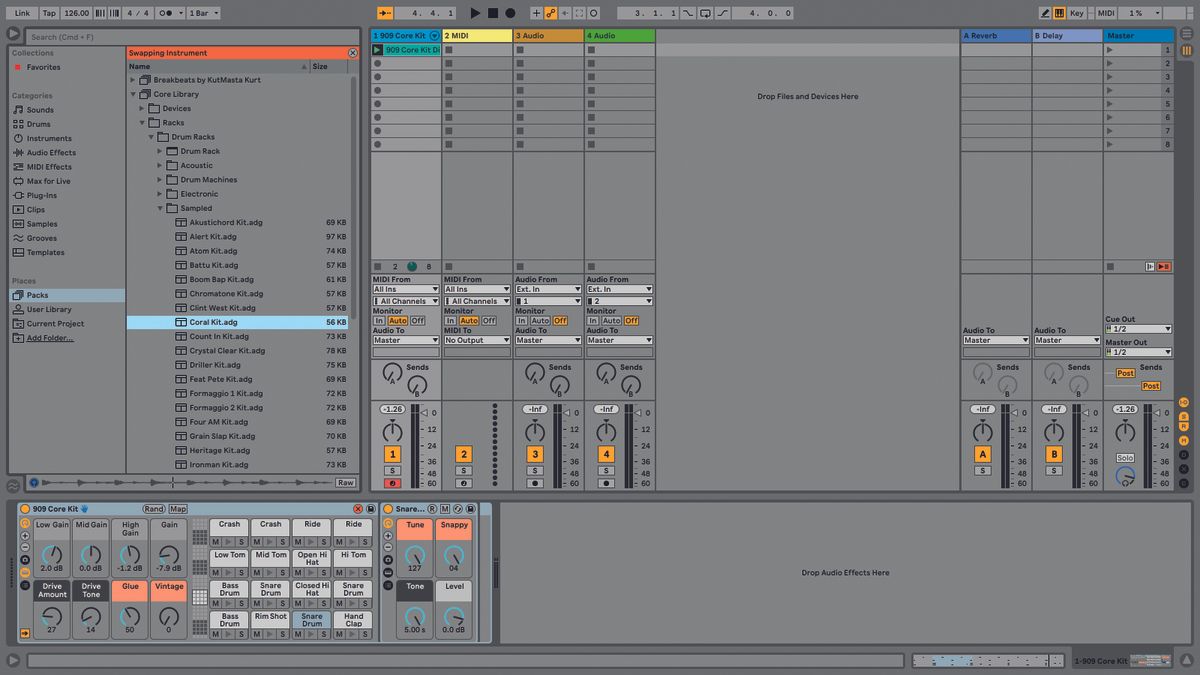This screenshot has height=675, width=1200.
Task: Deactivate track 1 by clicking its activator
Action: pyautogui.click(x=392, y=453)
